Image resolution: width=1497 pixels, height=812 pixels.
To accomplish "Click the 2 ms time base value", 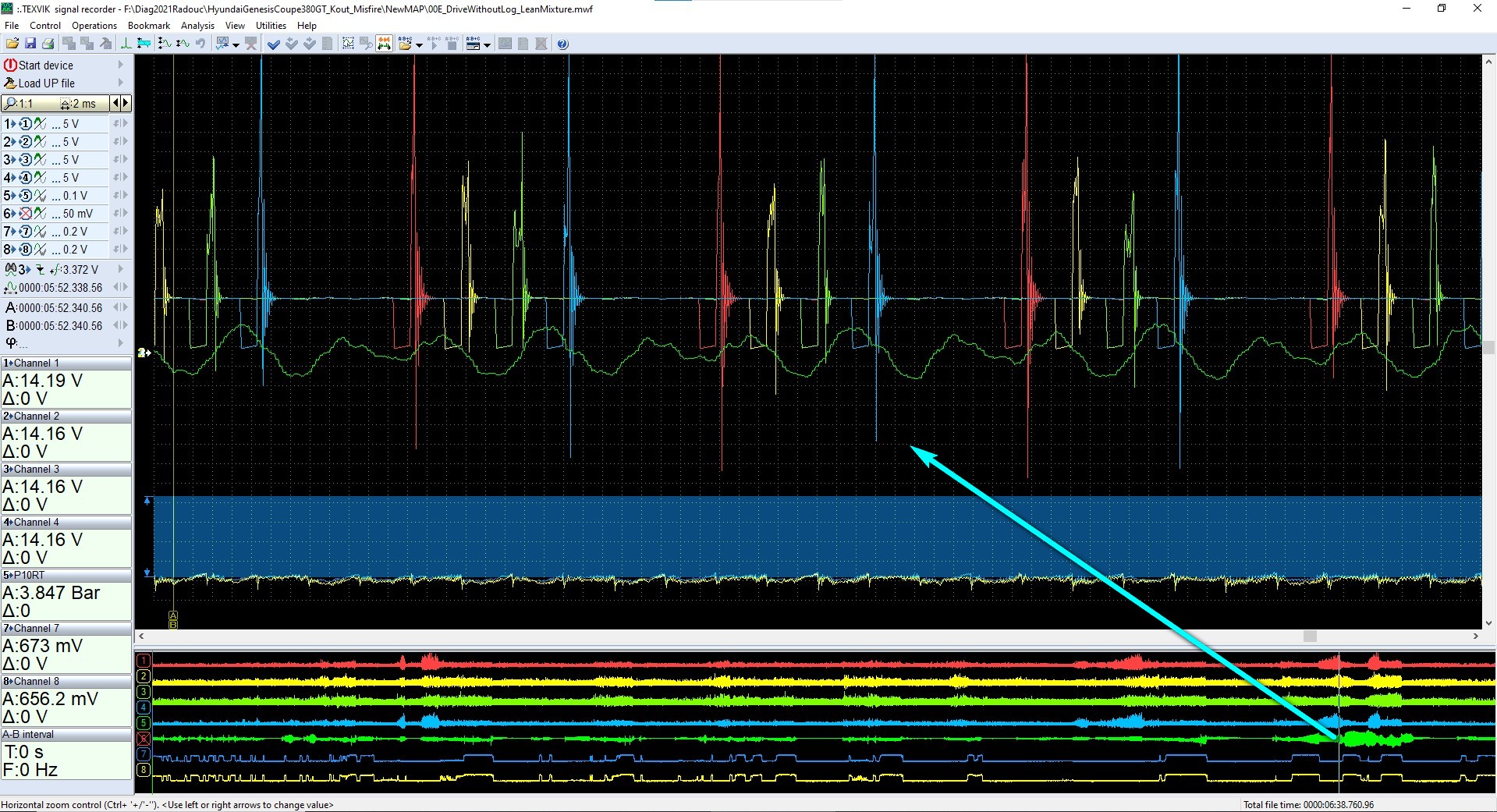I will 84,104.
